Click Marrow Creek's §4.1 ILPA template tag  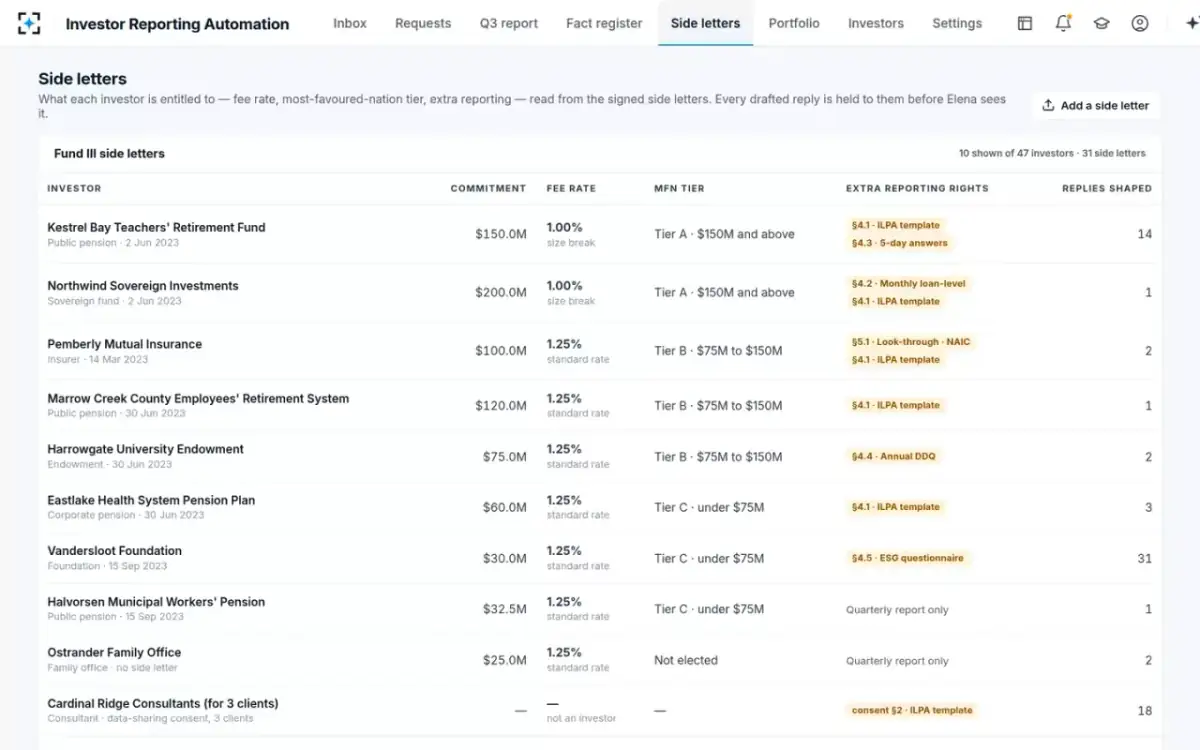pyautogui.click(x=896, y=405)
